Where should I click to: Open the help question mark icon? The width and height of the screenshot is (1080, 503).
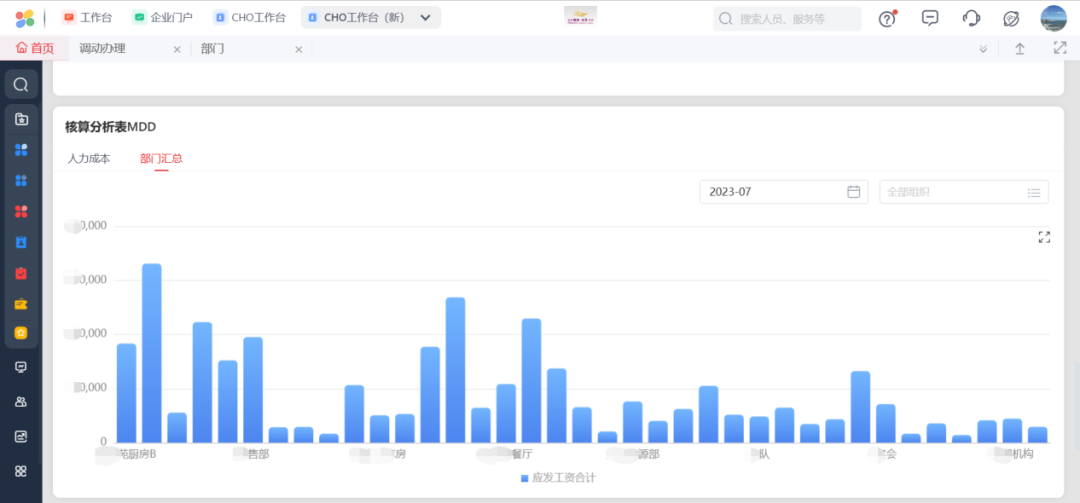[887, 18]
